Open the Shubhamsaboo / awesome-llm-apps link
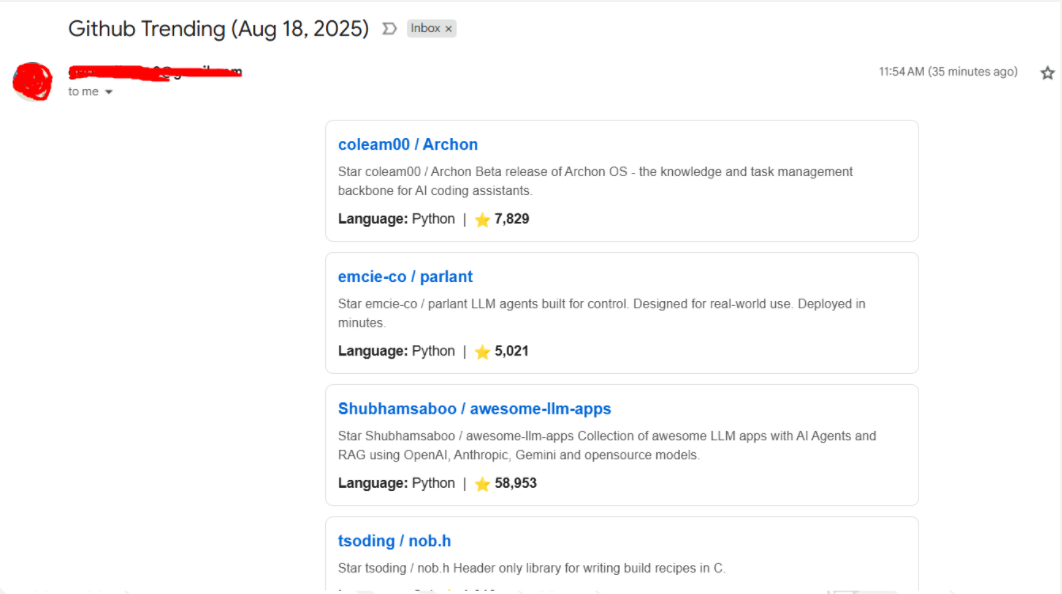The image size is (1062, 594). (474, 408)
